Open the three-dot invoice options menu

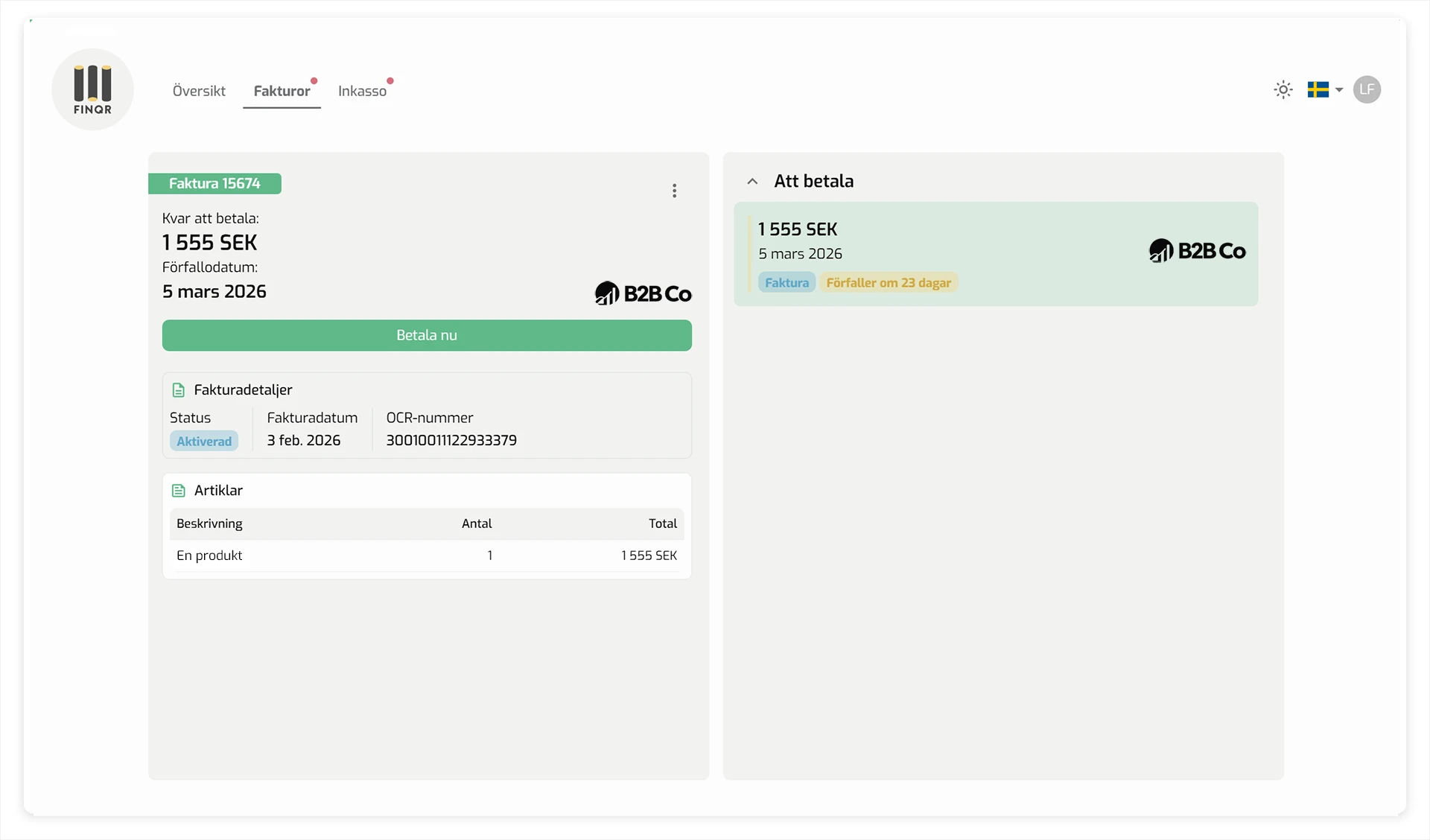click(x=674, y=191)
